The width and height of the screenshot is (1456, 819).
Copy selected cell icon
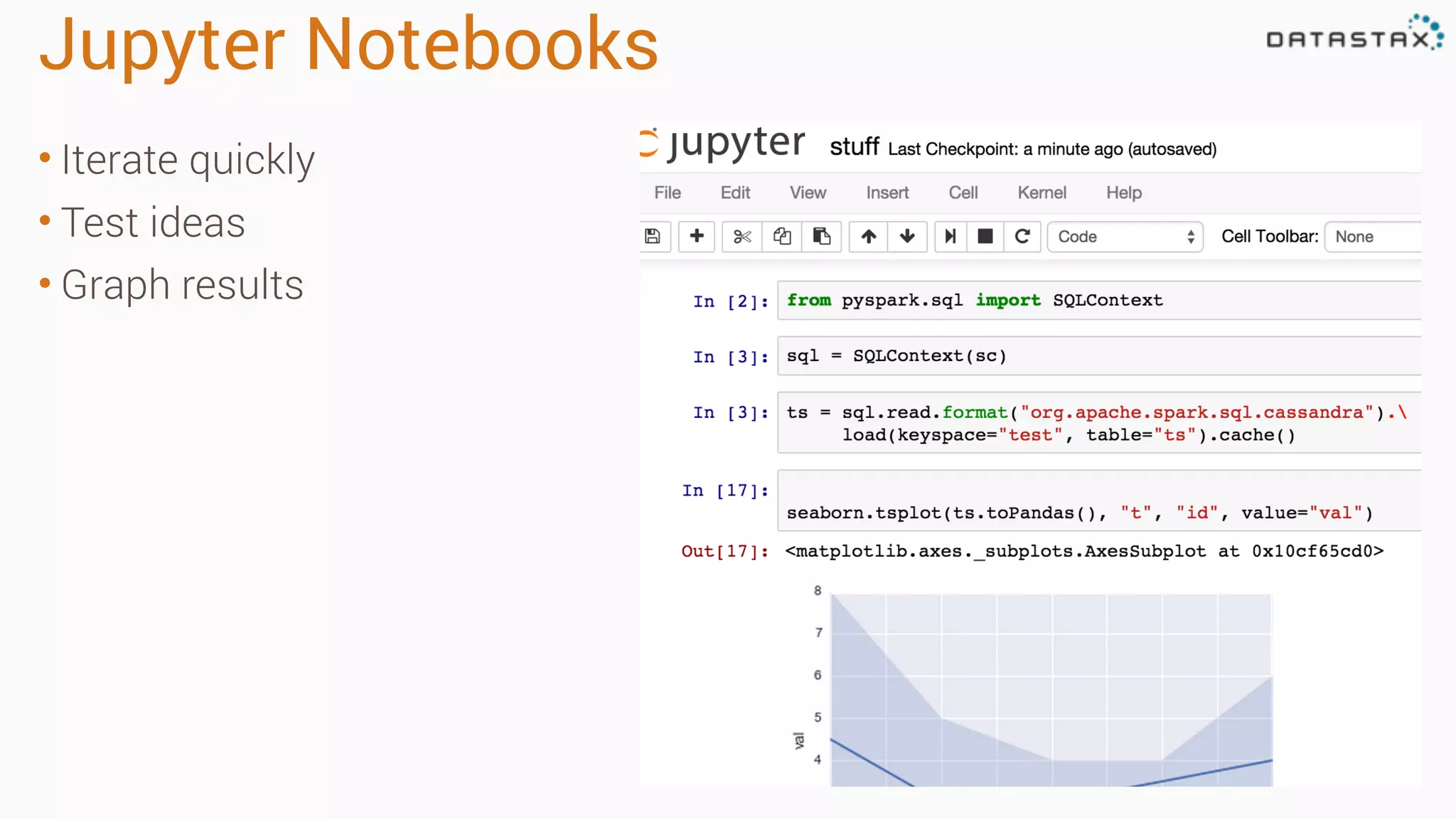point(782,237)
